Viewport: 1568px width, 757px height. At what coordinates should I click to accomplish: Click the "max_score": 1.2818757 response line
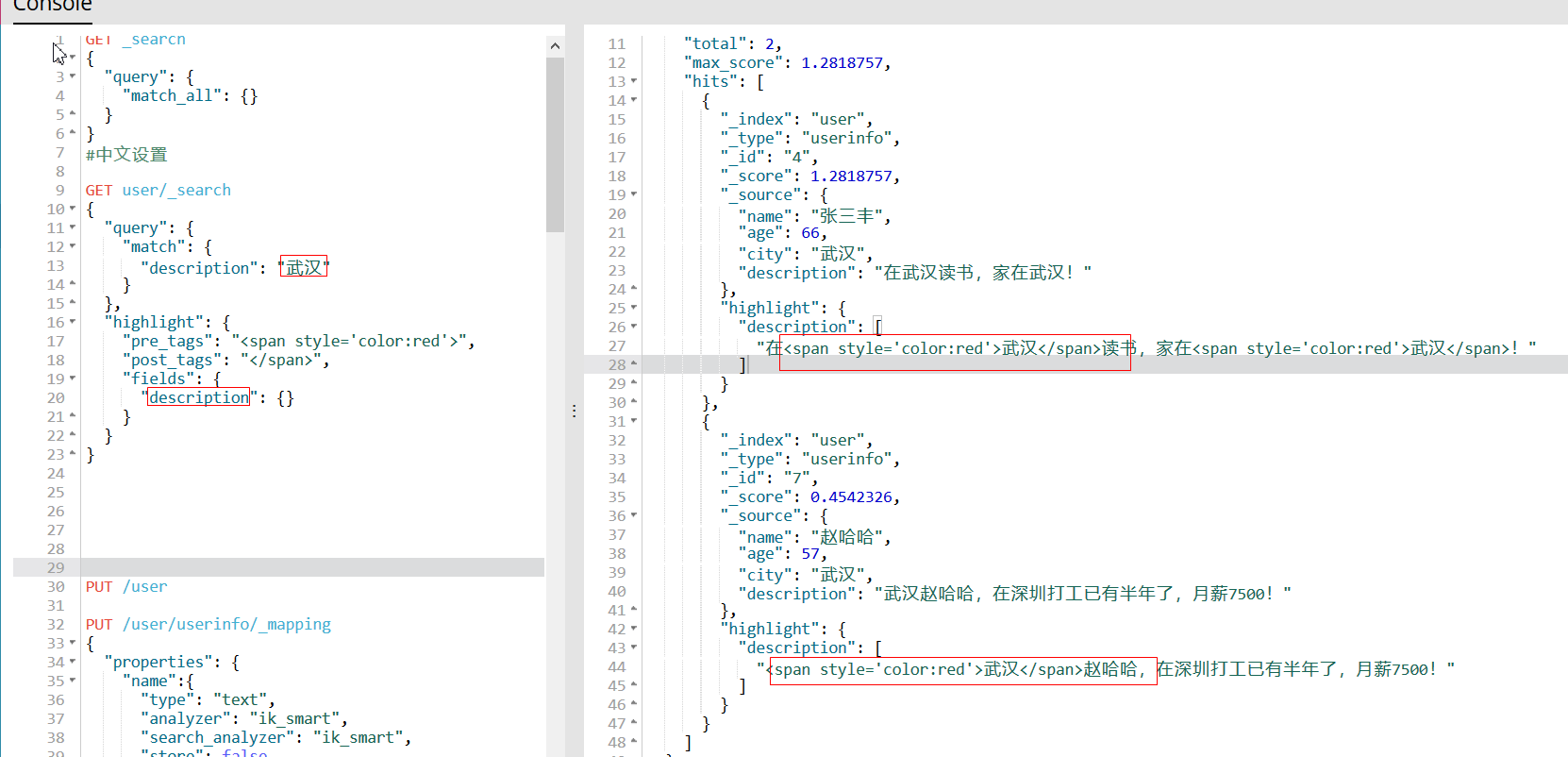coord(788,62)
